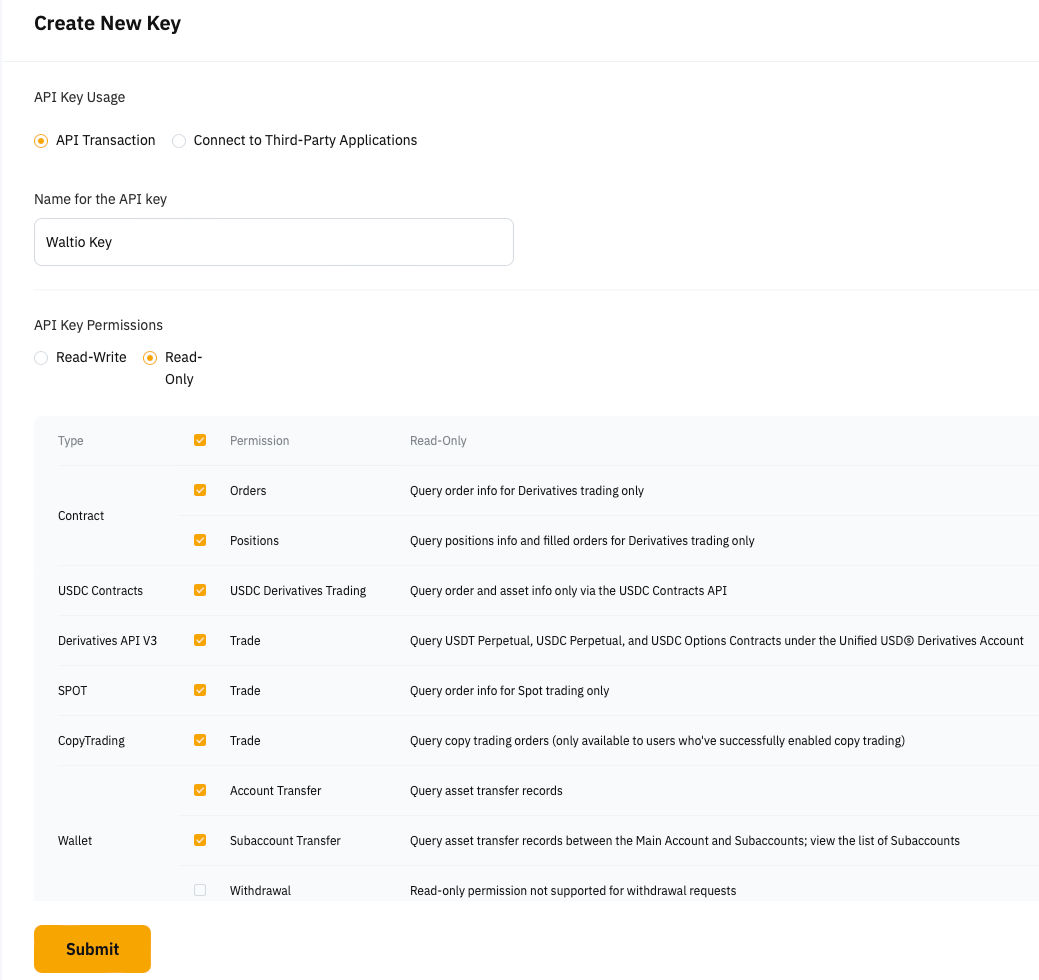Screen dimensions: 1039x980
Task: Click the Account Transfer permission label
Action: click(275, 791)
